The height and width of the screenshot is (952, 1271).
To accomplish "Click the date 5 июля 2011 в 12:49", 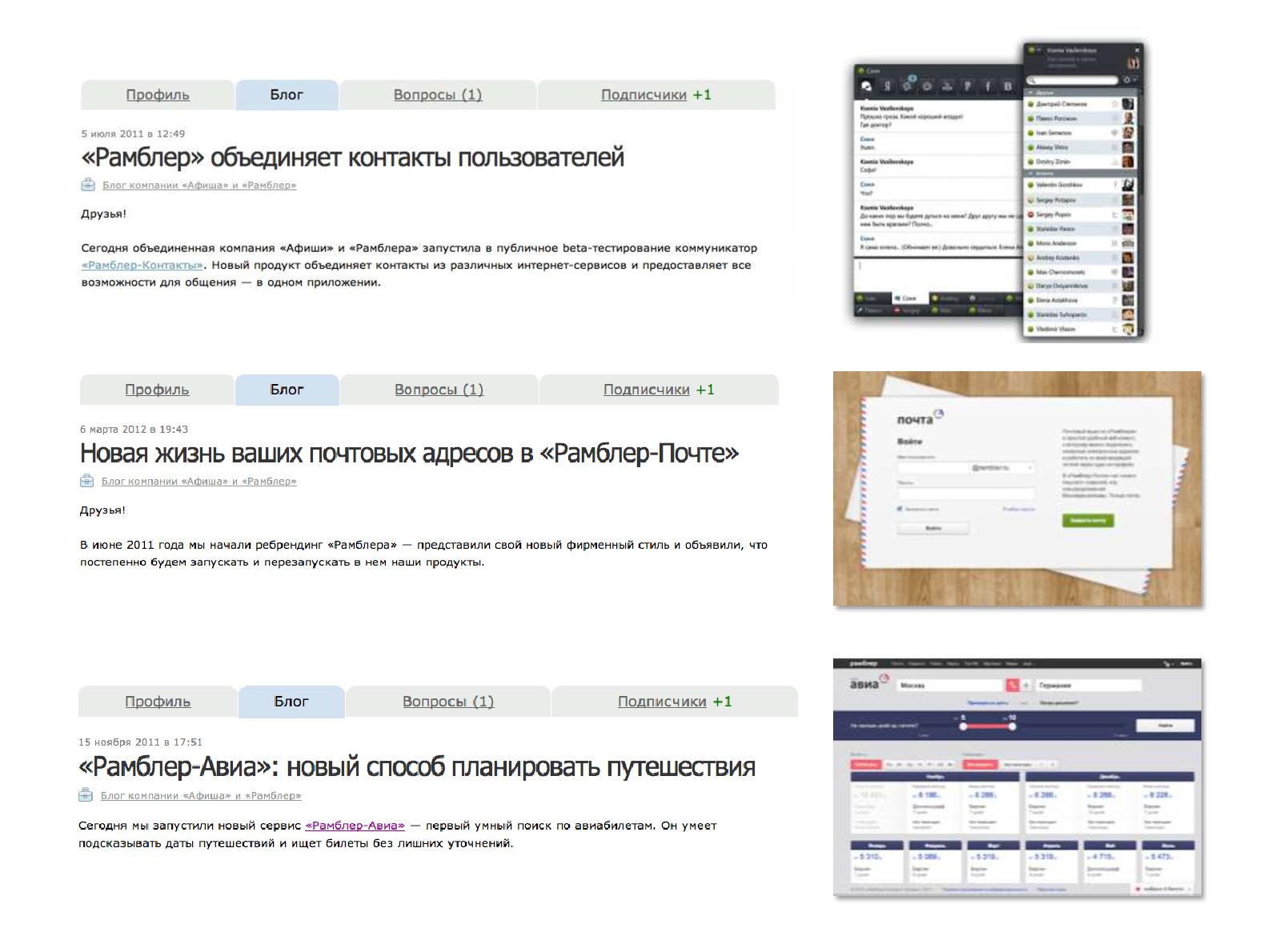I will tap(133, 134).
